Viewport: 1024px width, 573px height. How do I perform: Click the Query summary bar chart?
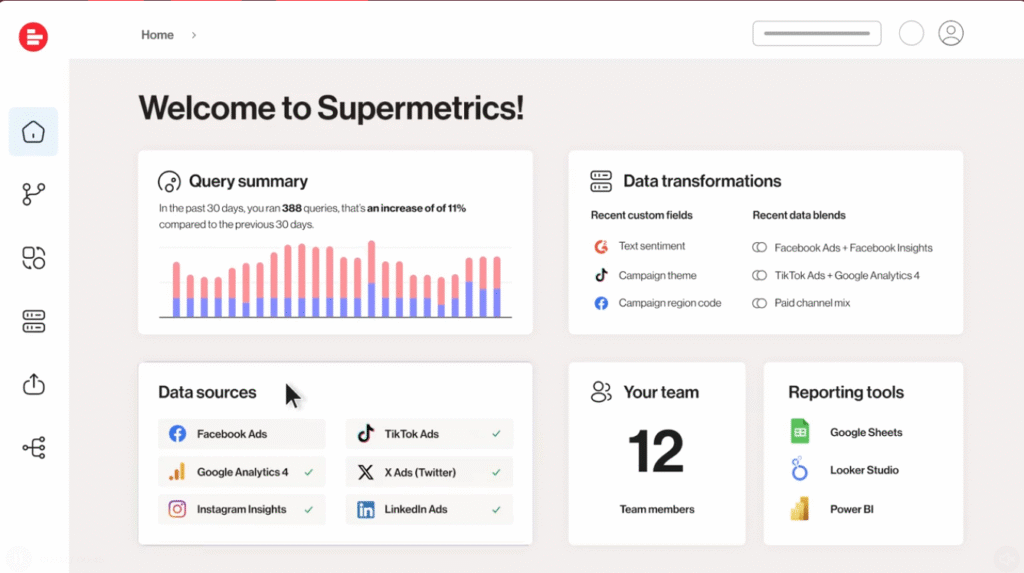click(335, 280)
